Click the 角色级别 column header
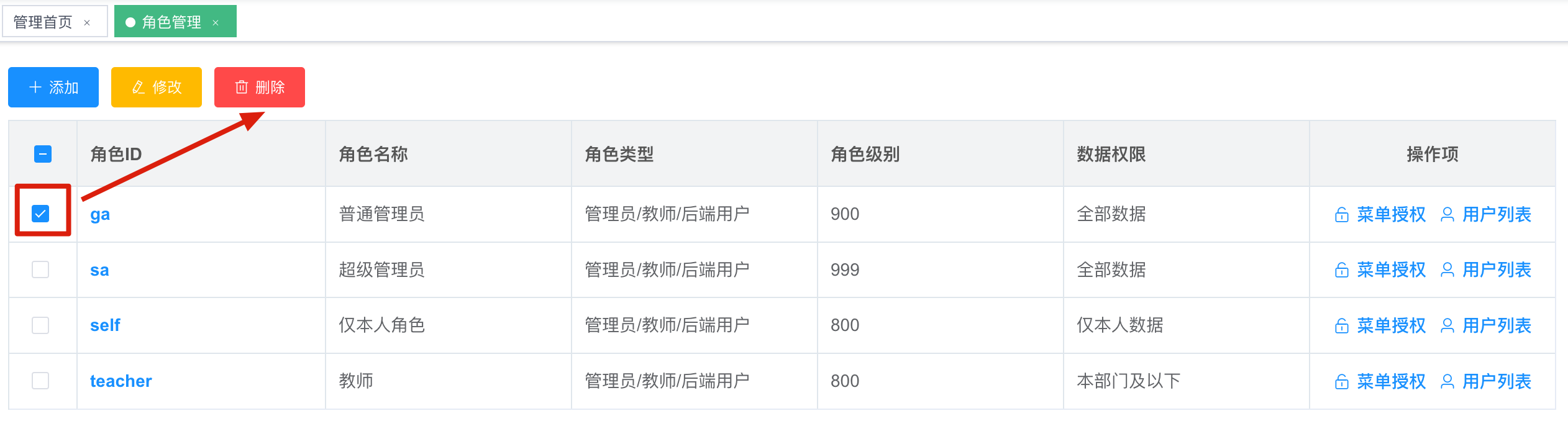This screenshot has width=1568, height=421. [x=865, y=154]
